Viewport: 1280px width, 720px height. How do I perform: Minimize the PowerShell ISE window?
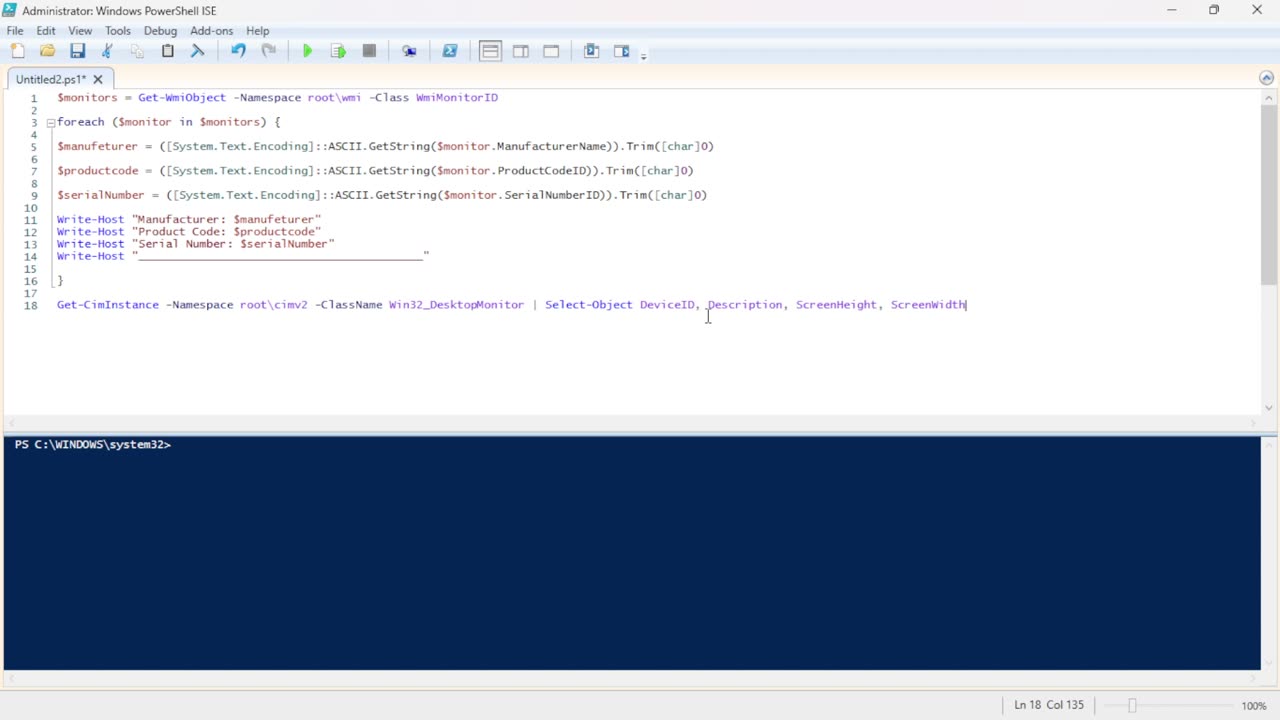coord(1171,10)
